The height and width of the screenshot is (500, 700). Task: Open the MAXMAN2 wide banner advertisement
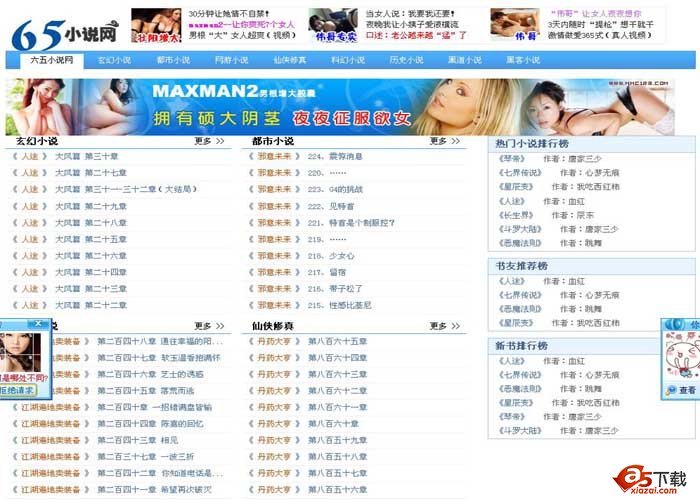(340, 107)
